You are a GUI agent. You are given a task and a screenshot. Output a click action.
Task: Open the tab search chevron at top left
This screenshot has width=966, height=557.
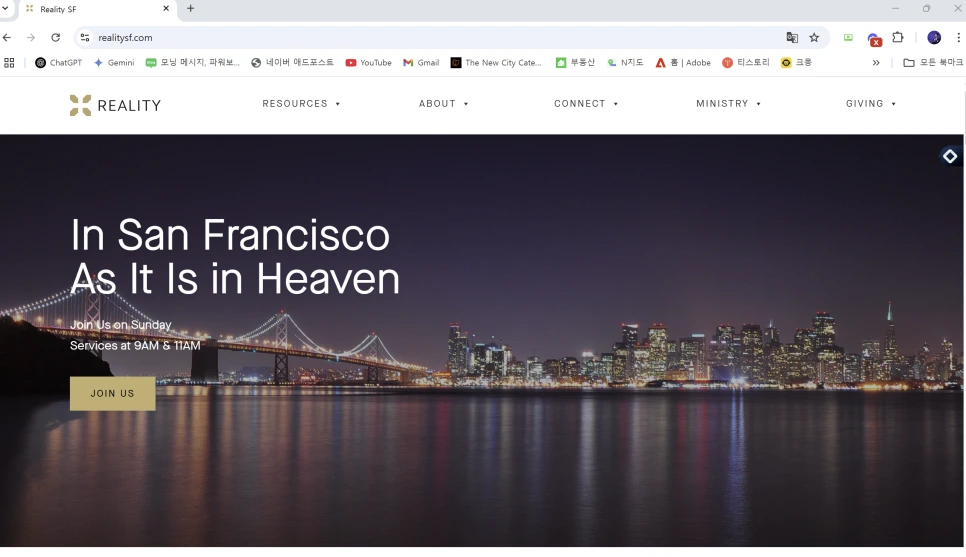click(x=5, y=9)
